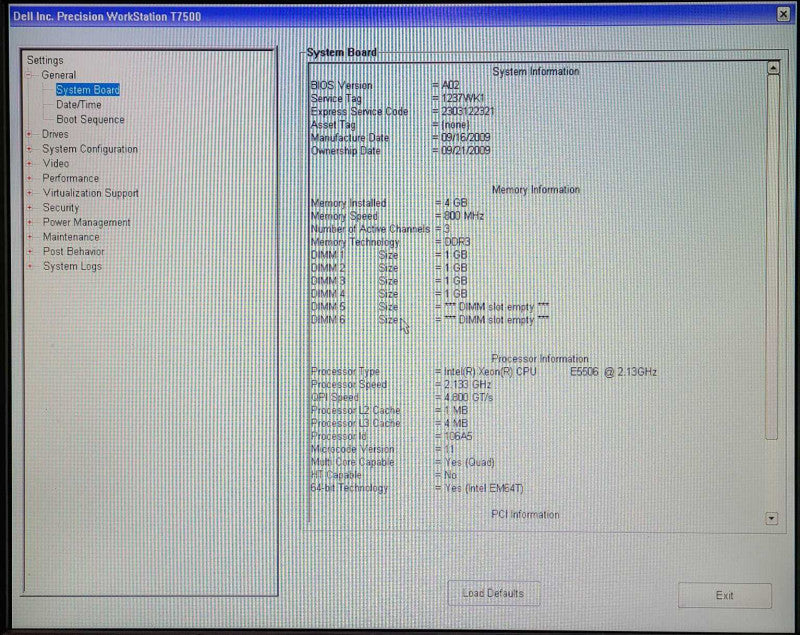Select the System Logs label

(72, 266)
